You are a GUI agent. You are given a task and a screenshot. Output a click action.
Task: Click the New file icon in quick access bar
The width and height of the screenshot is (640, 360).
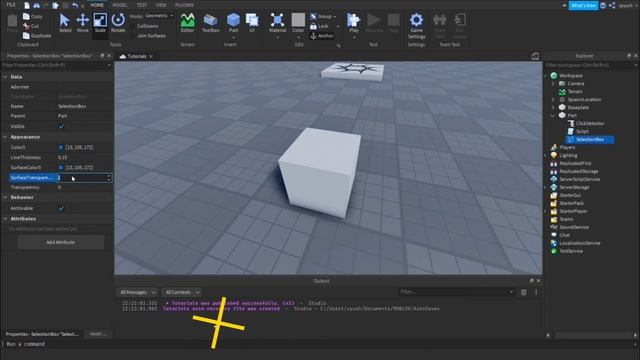pos(27,5)
